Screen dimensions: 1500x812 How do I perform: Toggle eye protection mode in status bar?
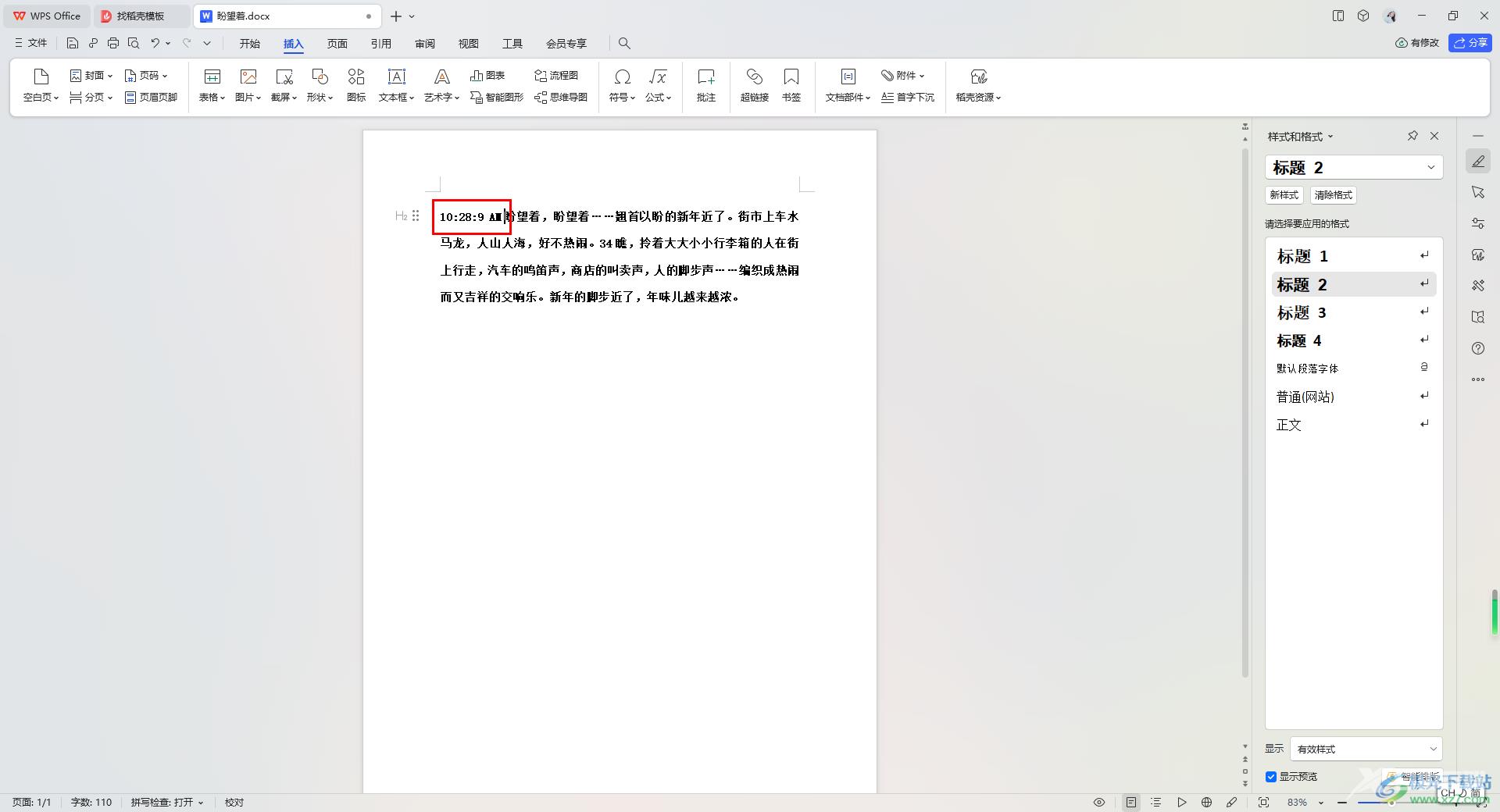(x=1099, y=802)
